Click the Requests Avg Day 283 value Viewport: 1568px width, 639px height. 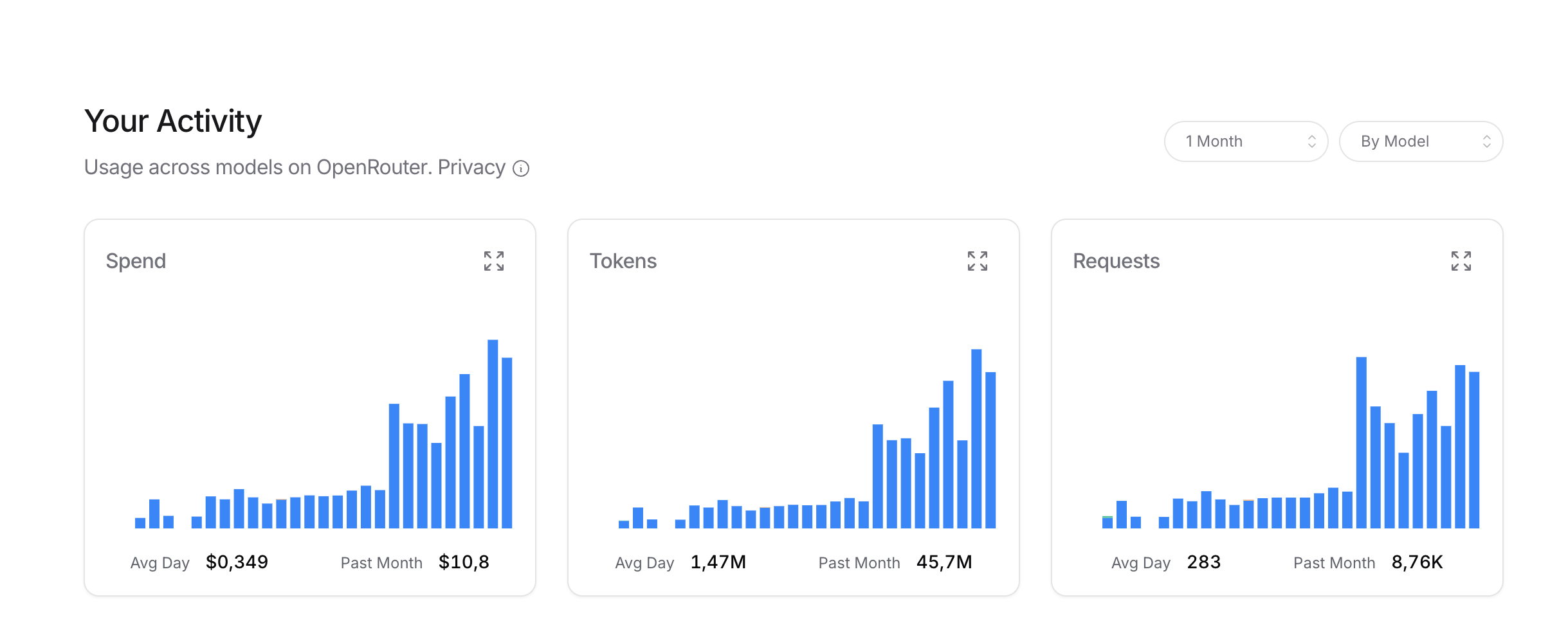click(x=1203, y=562)
